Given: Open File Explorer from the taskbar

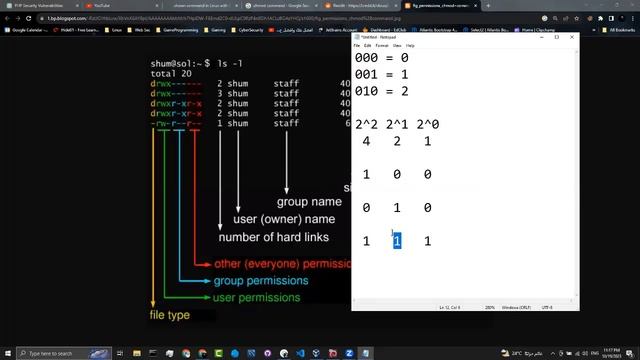Looking at the screenshot, I should pyautogui.click(x=137, y=353).
